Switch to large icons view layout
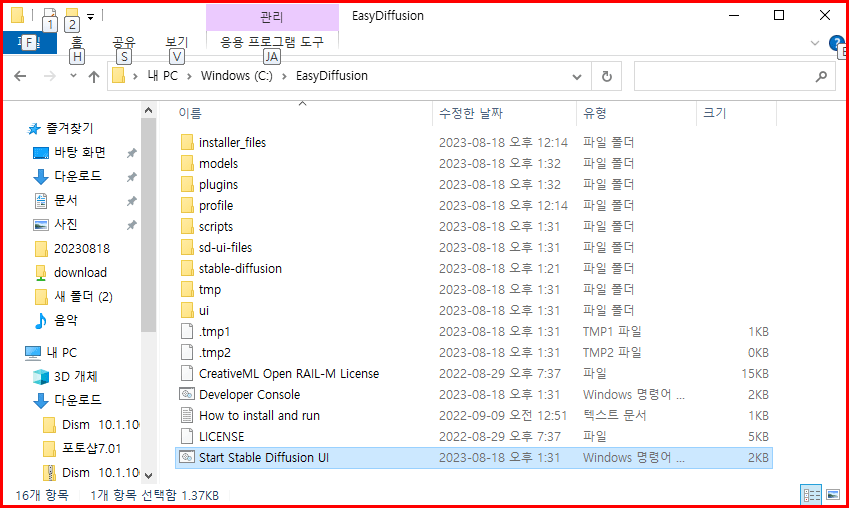 click(833, 495)
